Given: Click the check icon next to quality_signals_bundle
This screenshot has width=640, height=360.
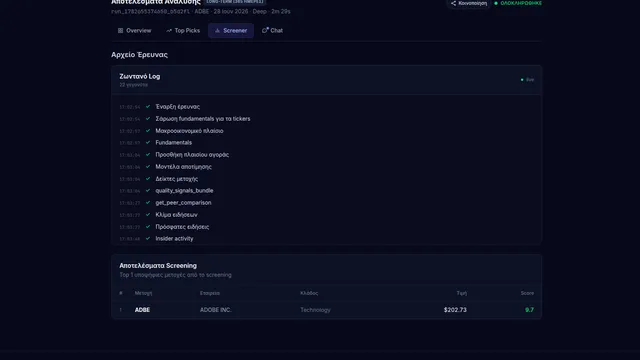Looking at the screenshot, I should [x=148, y=191].
